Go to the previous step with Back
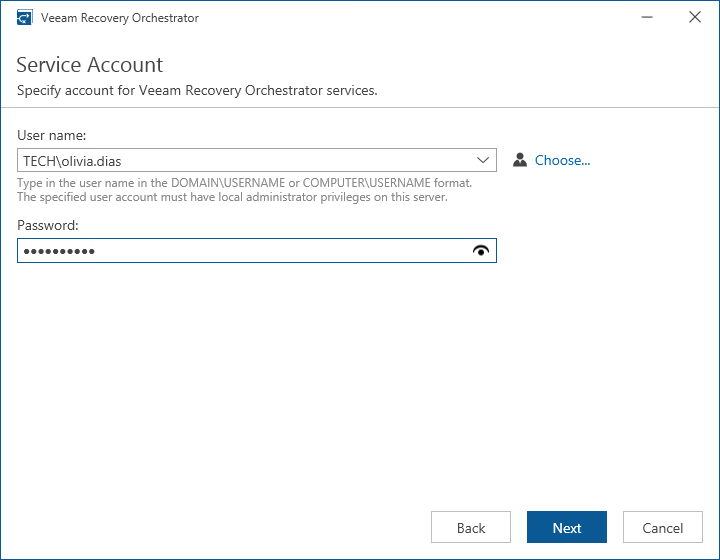 point(471,528)
